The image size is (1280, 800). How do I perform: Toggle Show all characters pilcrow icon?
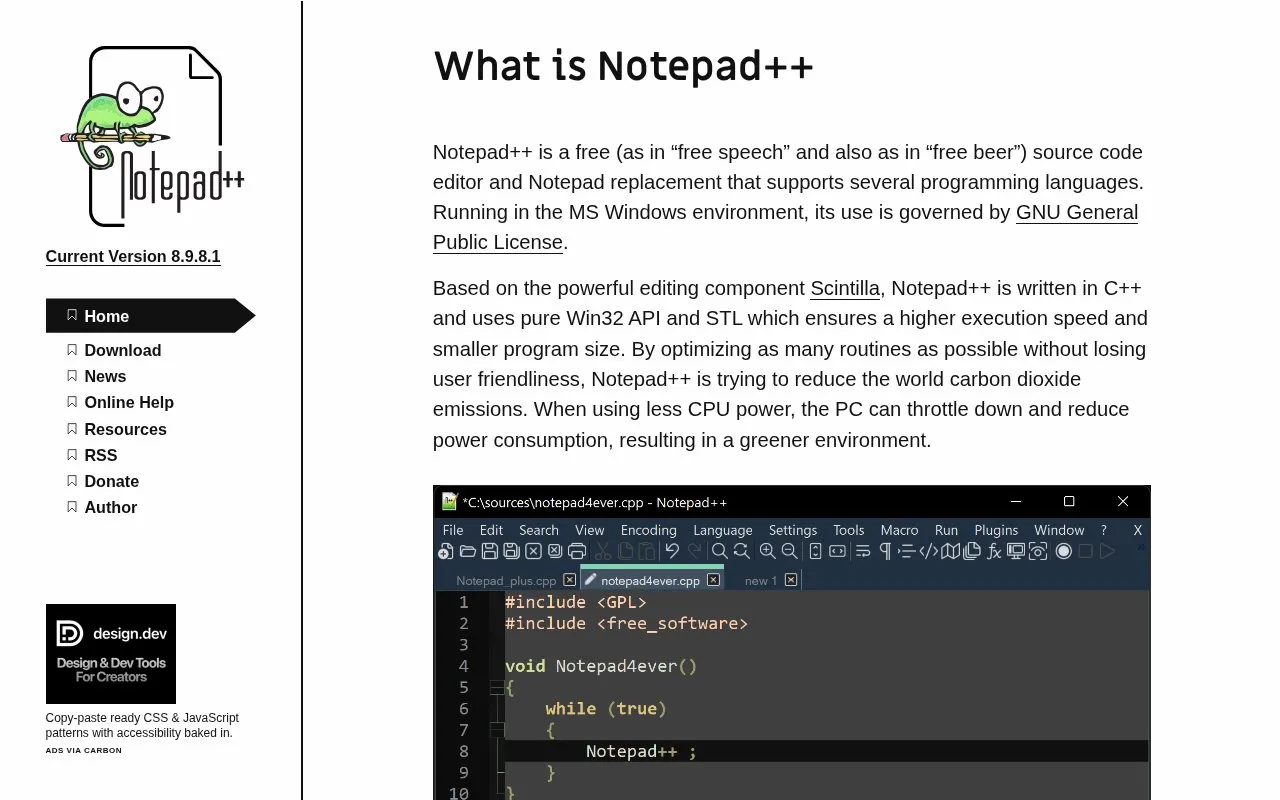click(x=885, y=551)
